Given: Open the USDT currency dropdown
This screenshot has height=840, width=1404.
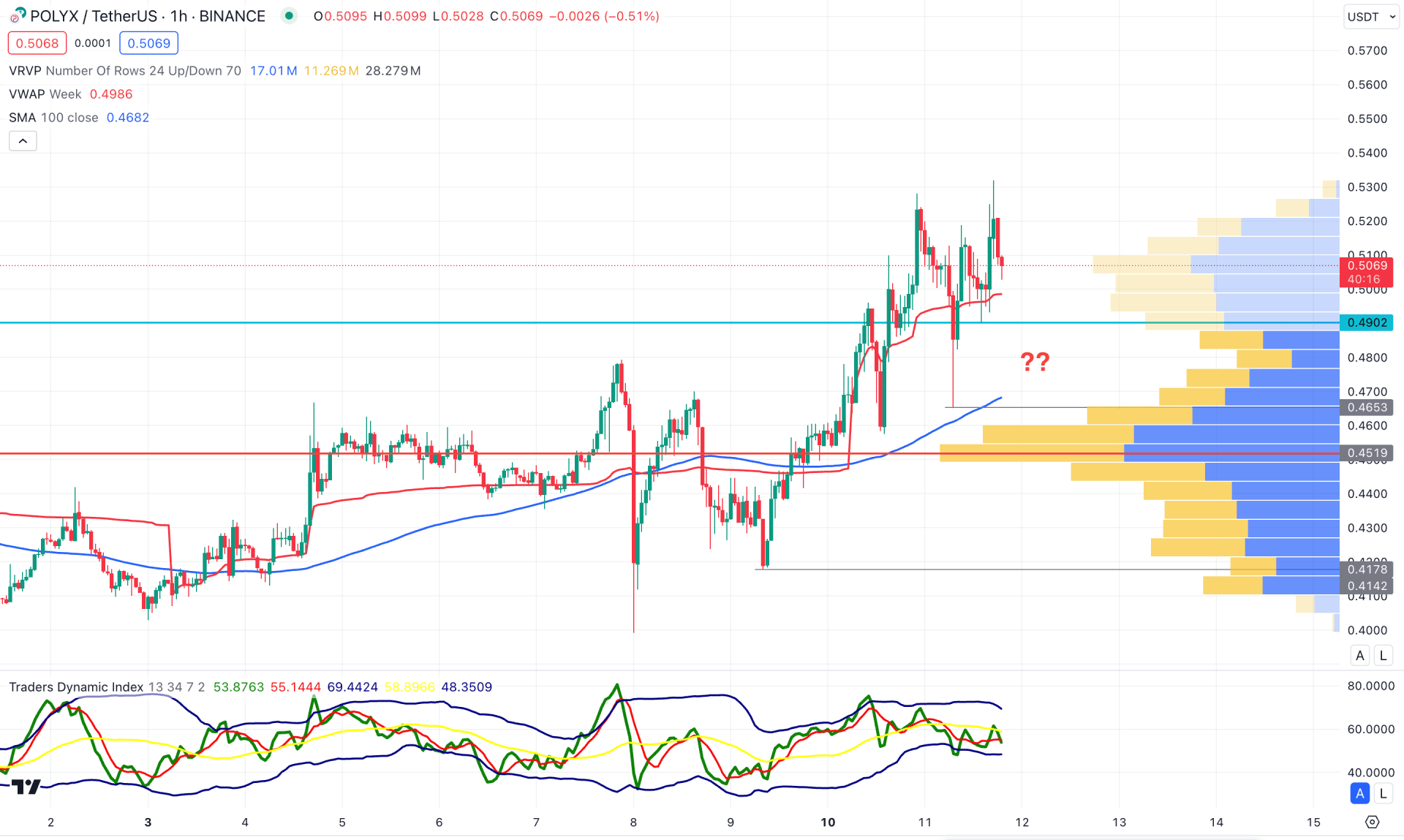Looking at the screenshot, I should coord(1372,16).
